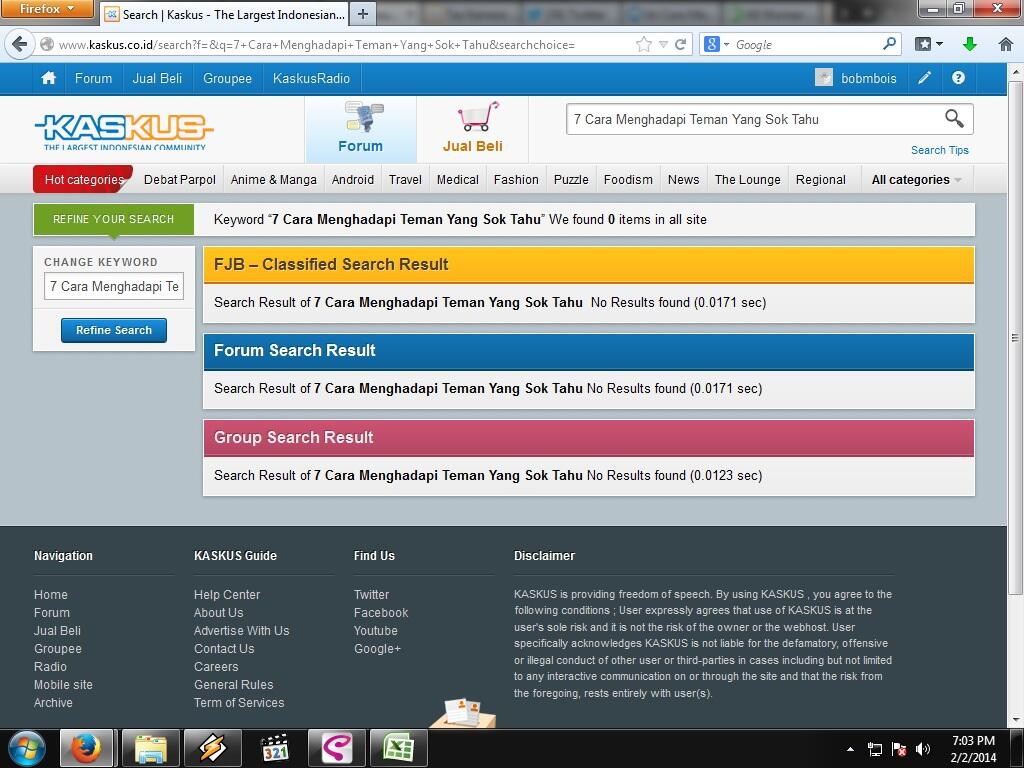
Task: Reload the page with the refresh icon
Action: pyautogui.click(x=680, y=44)
